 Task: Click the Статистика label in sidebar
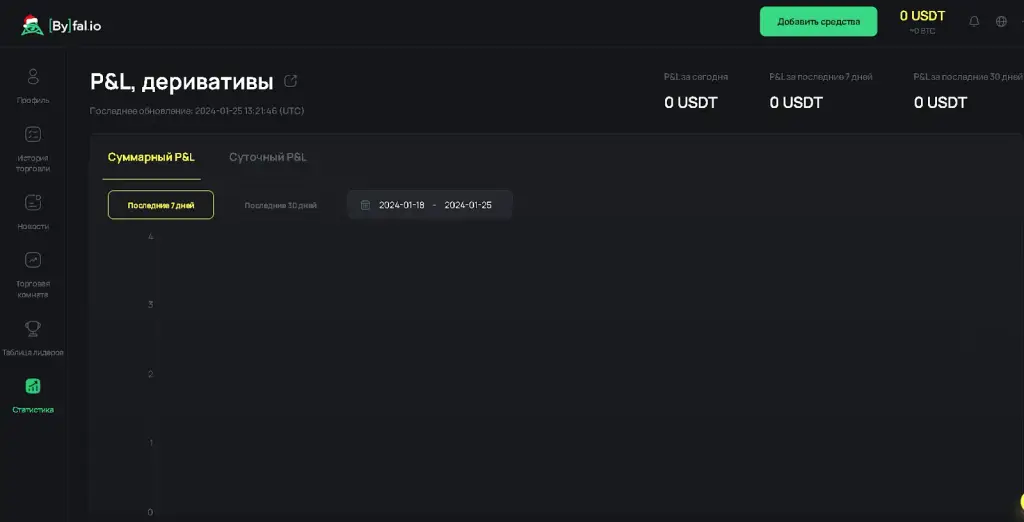pyautogui.click(x=33, y=410)
